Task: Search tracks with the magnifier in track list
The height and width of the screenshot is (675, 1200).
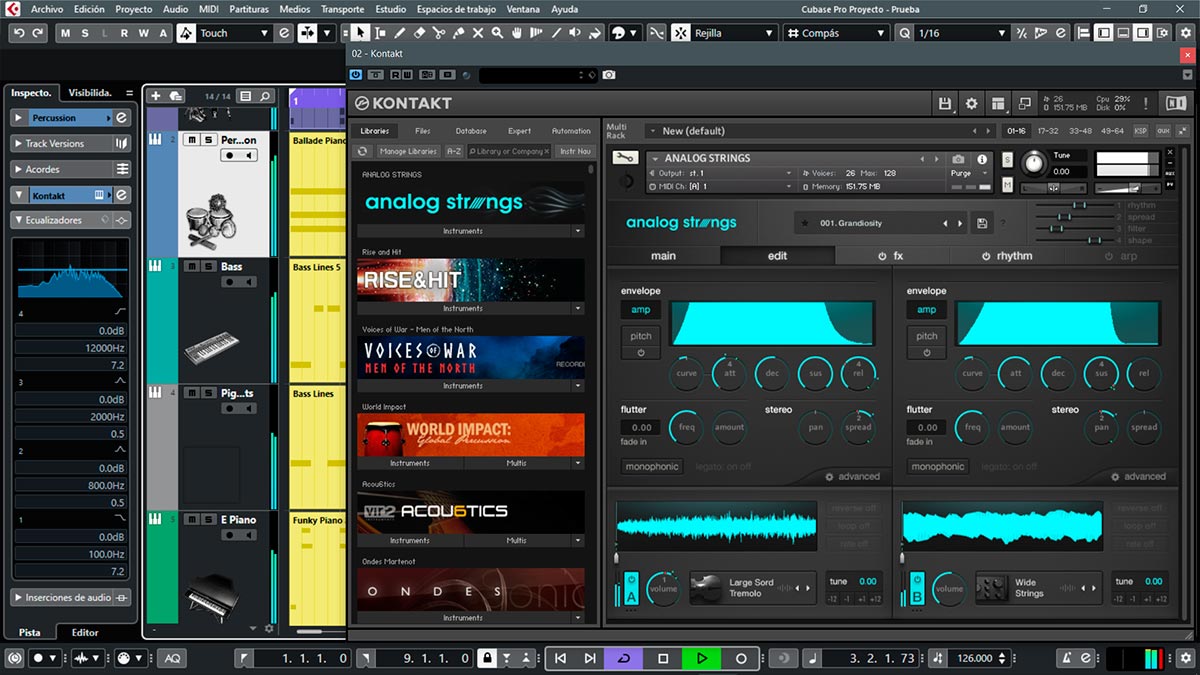Action: pos(265,96)
